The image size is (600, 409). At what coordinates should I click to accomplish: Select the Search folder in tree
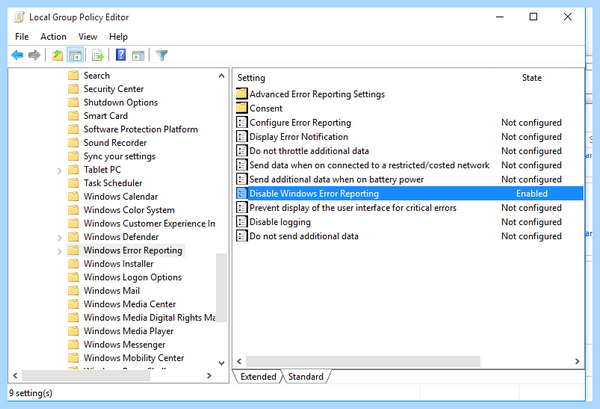coord(97,75)
